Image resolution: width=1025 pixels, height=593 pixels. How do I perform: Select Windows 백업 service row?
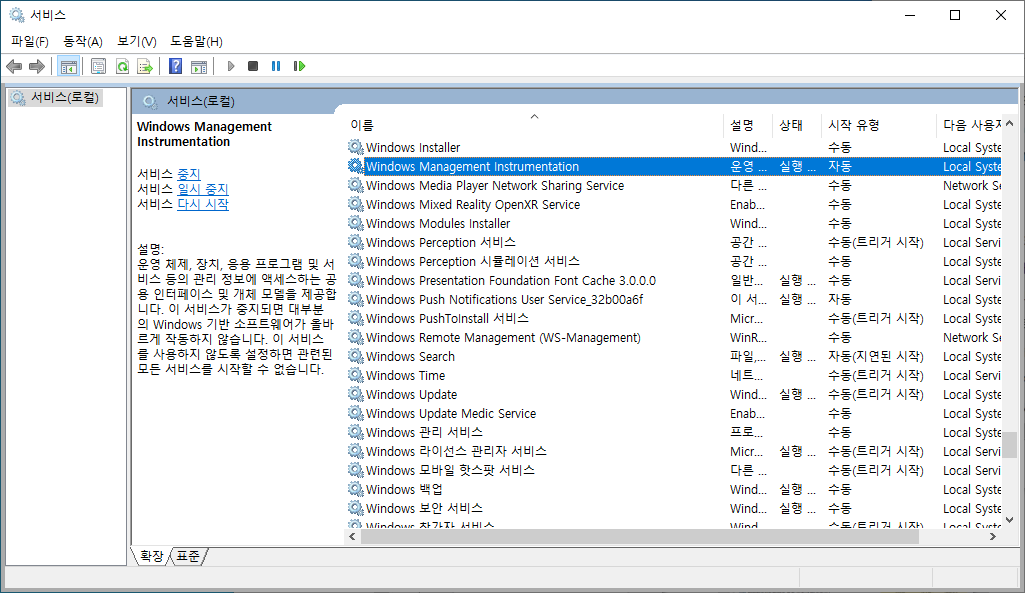click(674, 489)
